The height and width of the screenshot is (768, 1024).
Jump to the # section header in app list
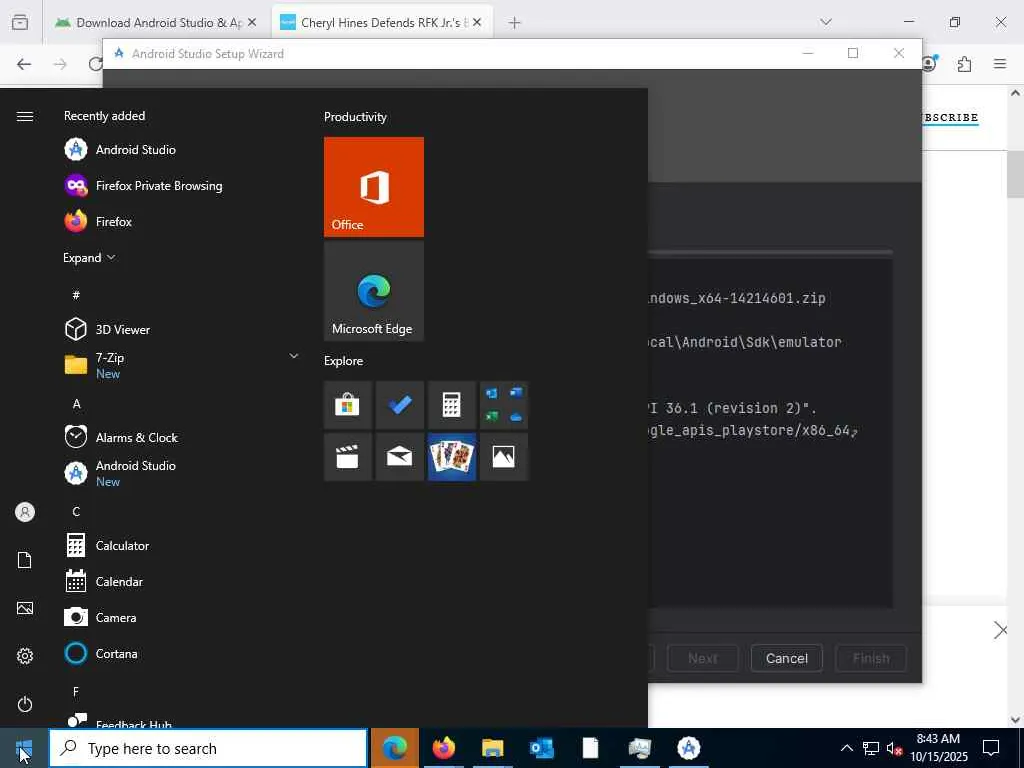[76, 295]
